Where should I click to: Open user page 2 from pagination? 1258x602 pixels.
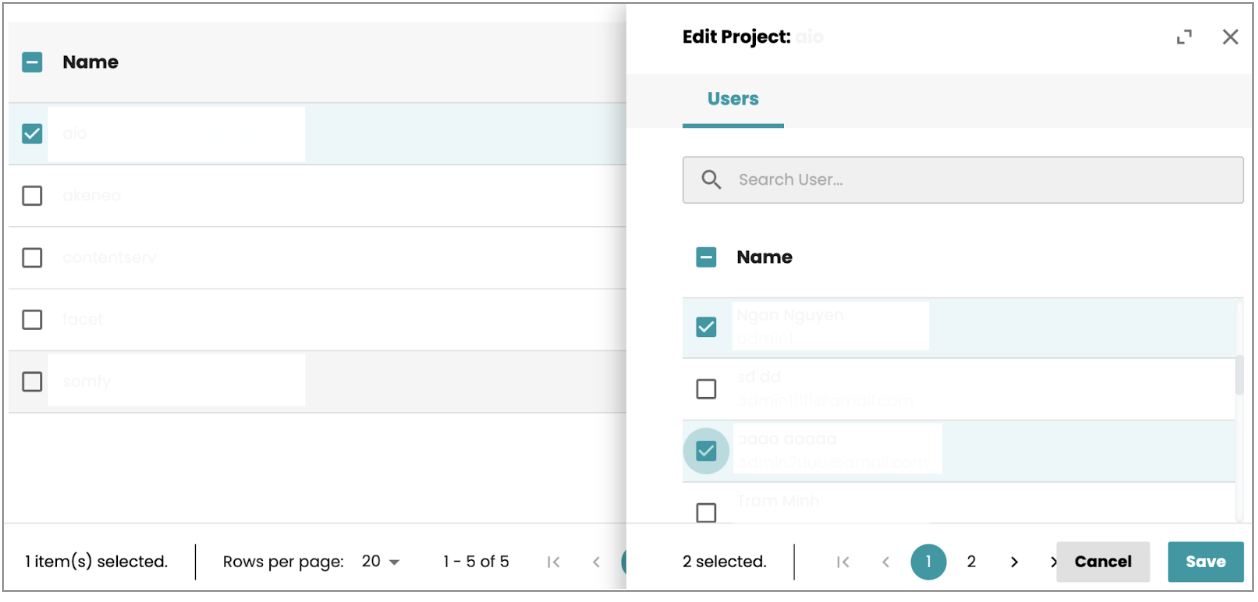click(x=970, y=561)
